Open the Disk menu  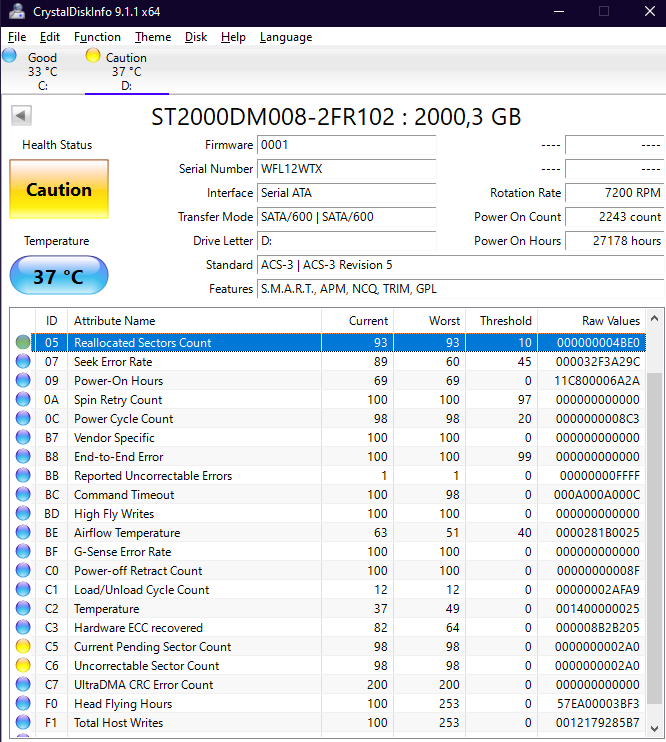click(196, 37)
